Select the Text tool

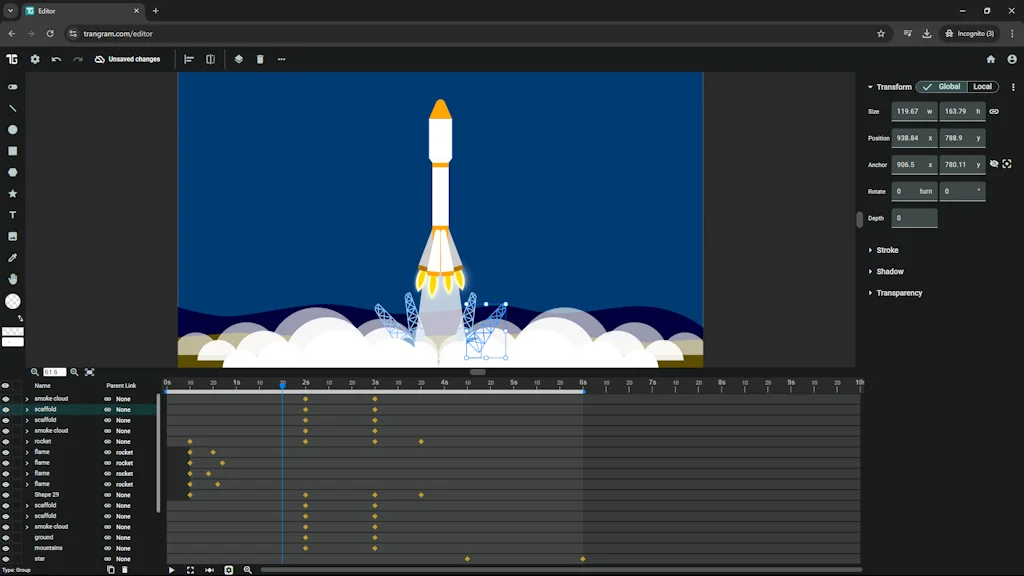tap(12, 214)
